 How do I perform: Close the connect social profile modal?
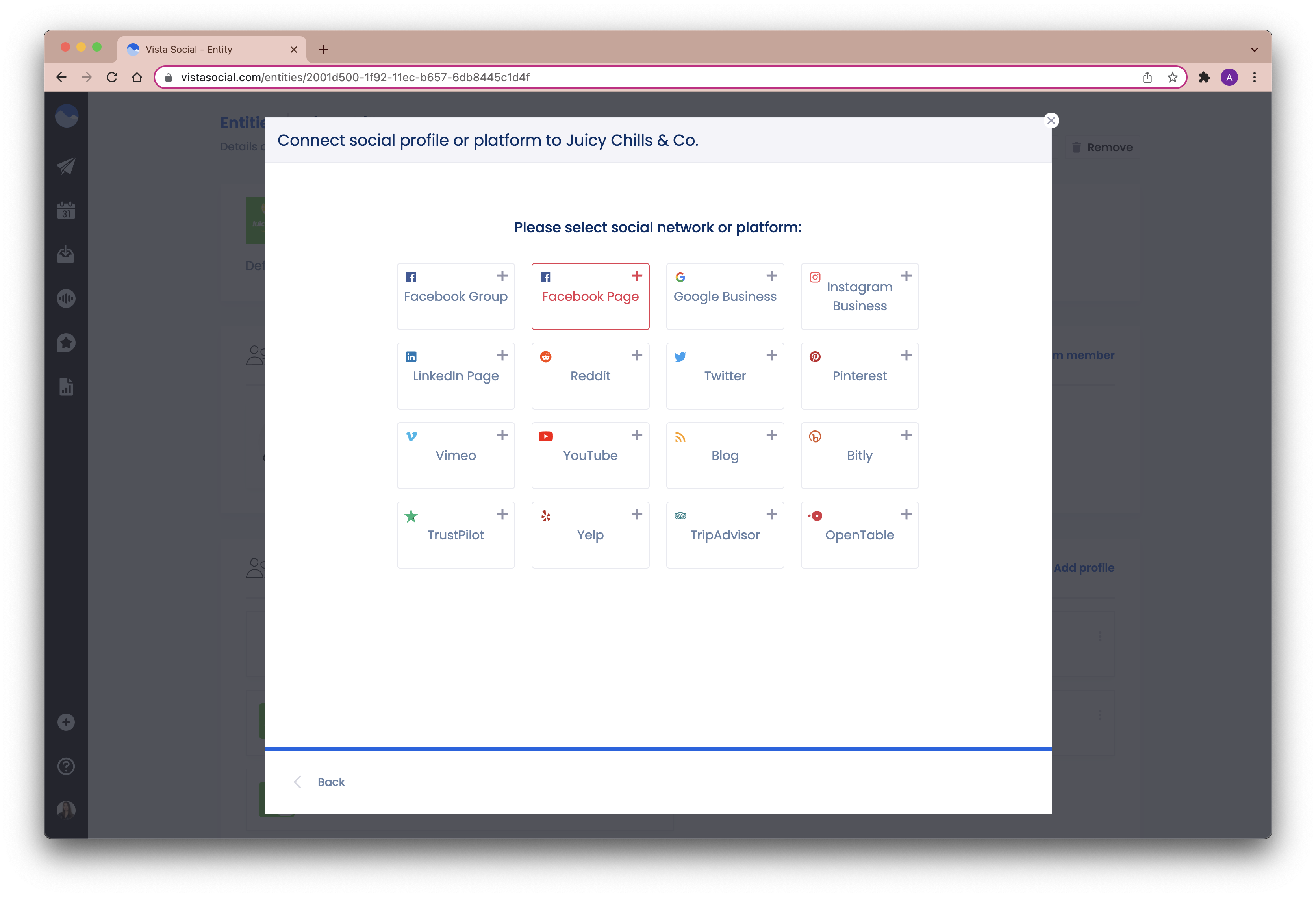(1051, 120)
